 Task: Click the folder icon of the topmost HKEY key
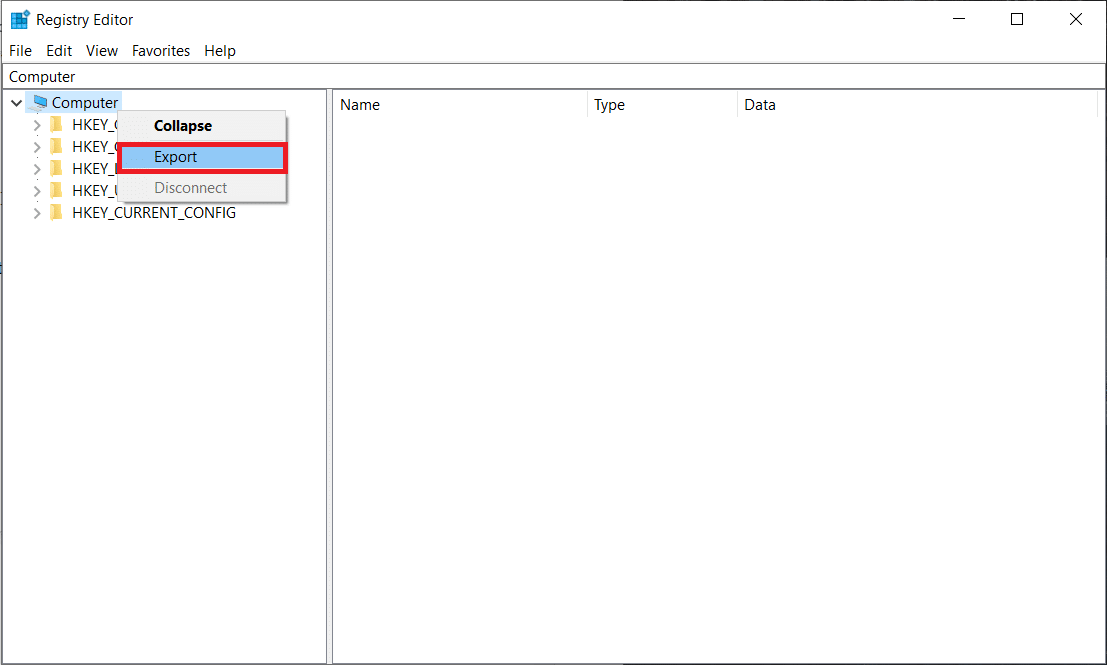tap(56, 125)
